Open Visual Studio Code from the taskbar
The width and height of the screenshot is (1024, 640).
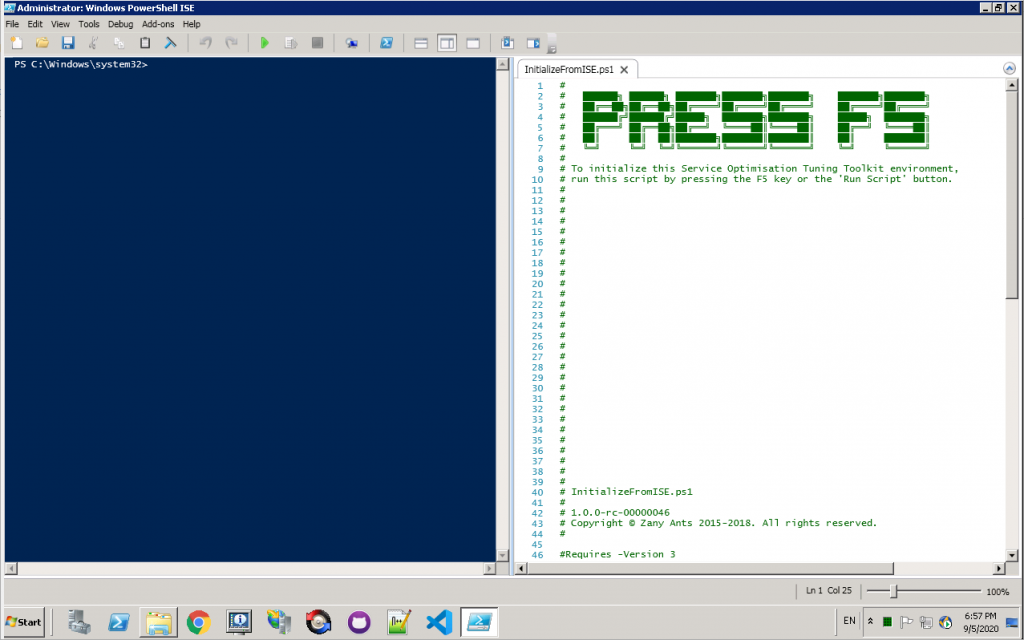pyautogui.click(x=439, y=622)
